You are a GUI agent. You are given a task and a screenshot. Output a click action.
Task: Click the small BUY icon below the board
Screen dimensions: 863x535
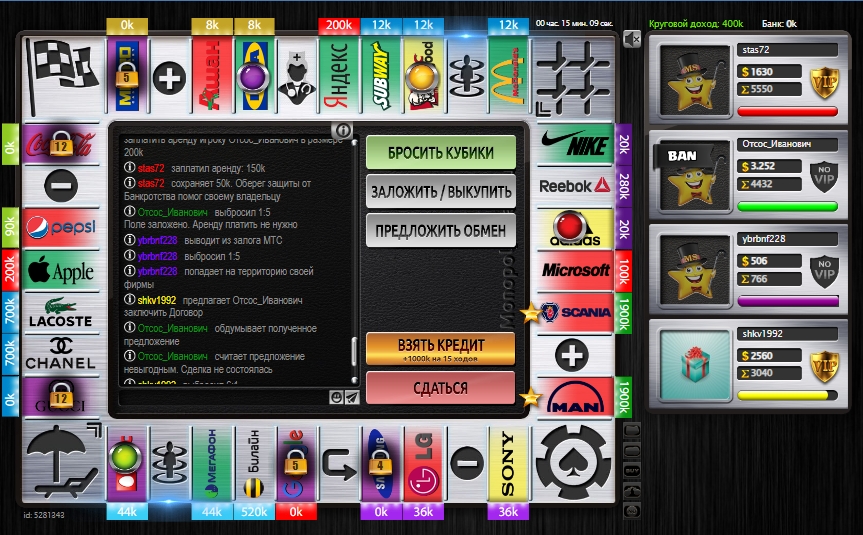(632, 470)
